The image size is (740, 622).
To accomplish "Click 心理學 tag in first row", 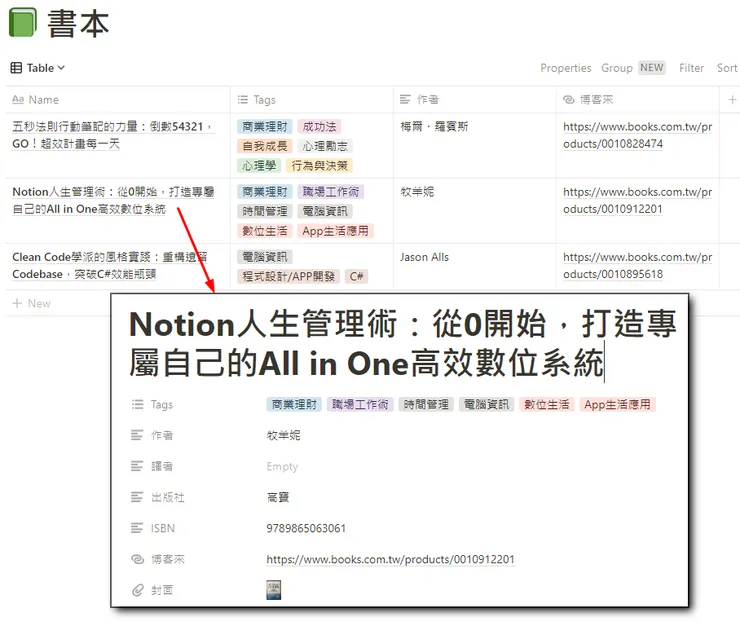I will pyautogui.click(x=259, y=166).
